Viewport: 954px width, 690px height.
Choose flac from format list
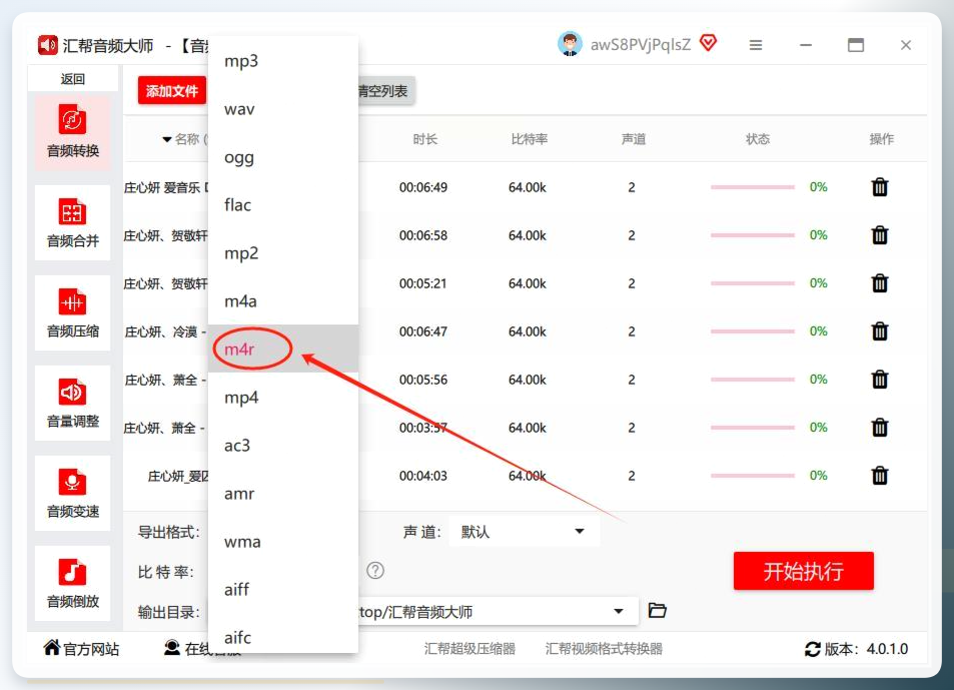click(x=283, y=205)
